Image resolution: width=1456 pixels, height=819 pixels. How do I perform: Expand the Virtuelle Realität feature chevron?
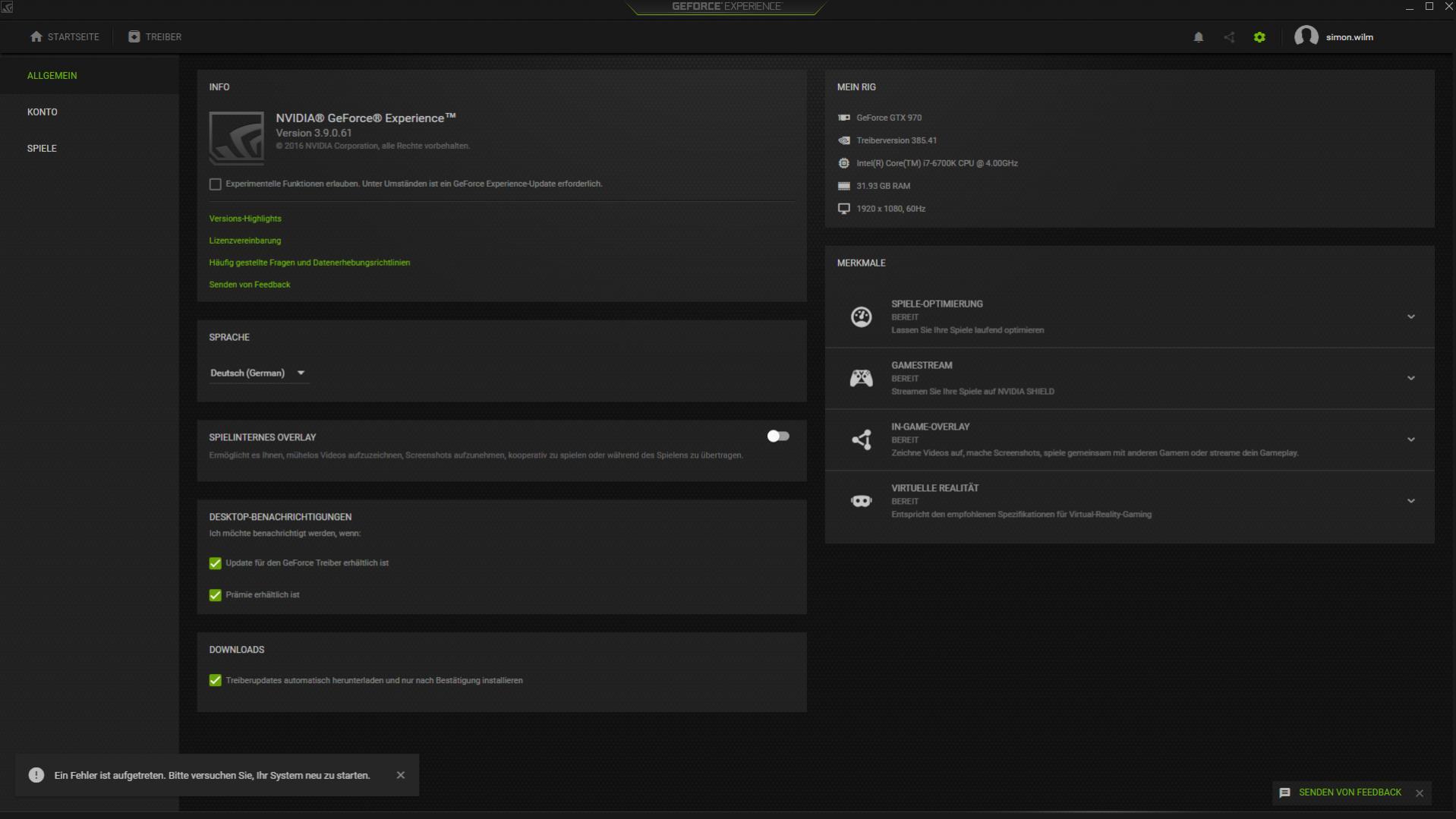(x=1410, y=502)
